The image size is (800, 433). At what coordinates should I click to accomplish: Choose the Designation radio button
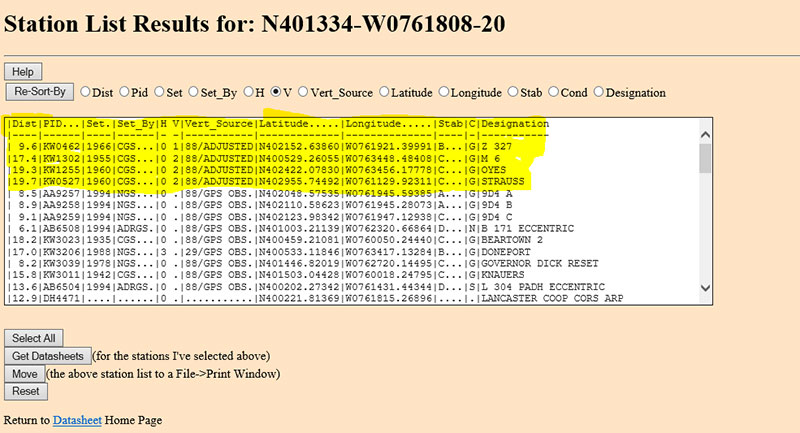[x=600, y=92]
